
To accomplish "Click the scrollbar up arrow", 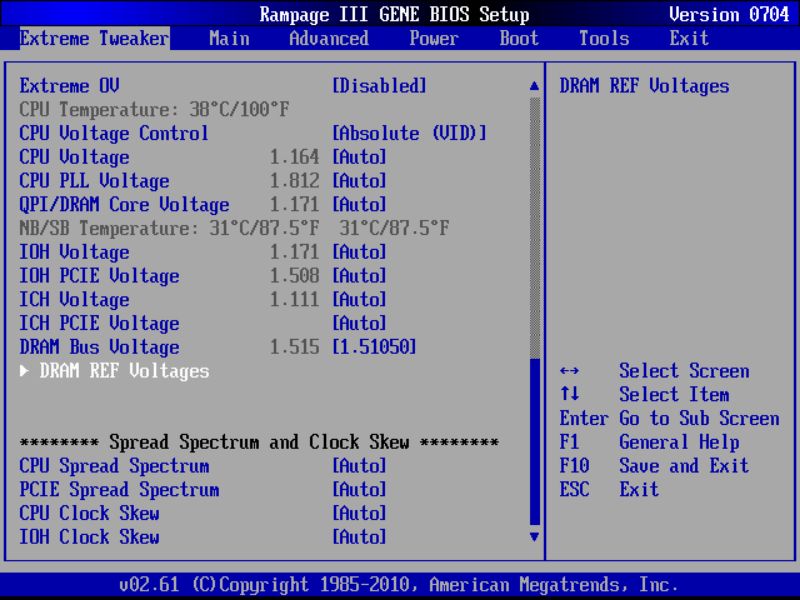I will 534,86.
